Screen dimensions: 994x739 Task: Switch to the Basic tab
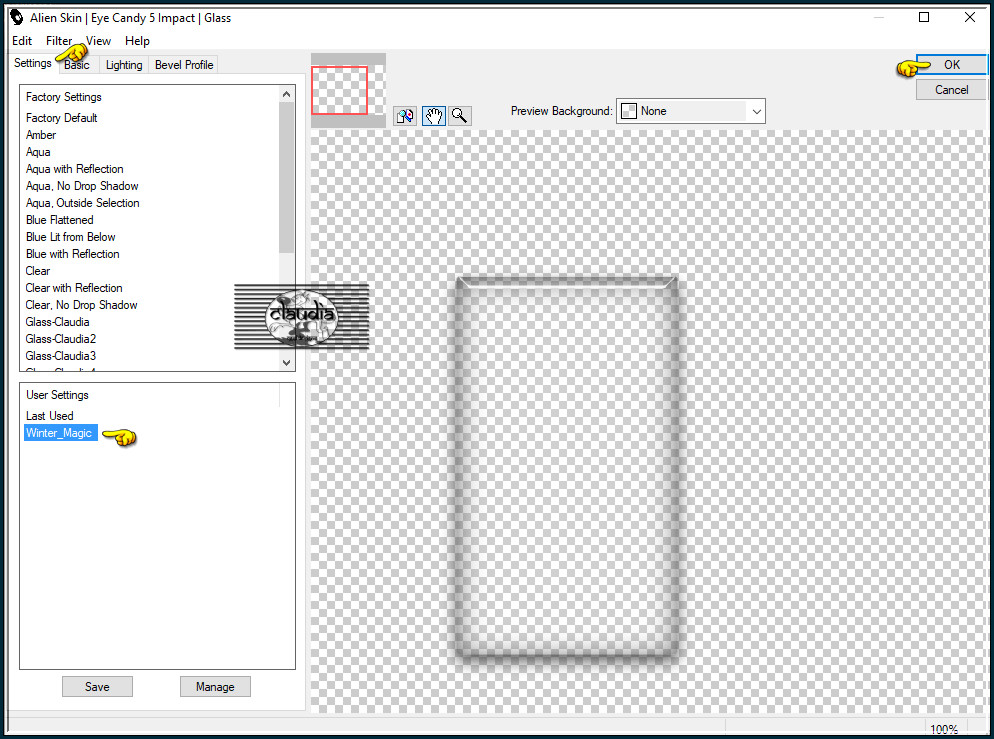tap(77, 65)
